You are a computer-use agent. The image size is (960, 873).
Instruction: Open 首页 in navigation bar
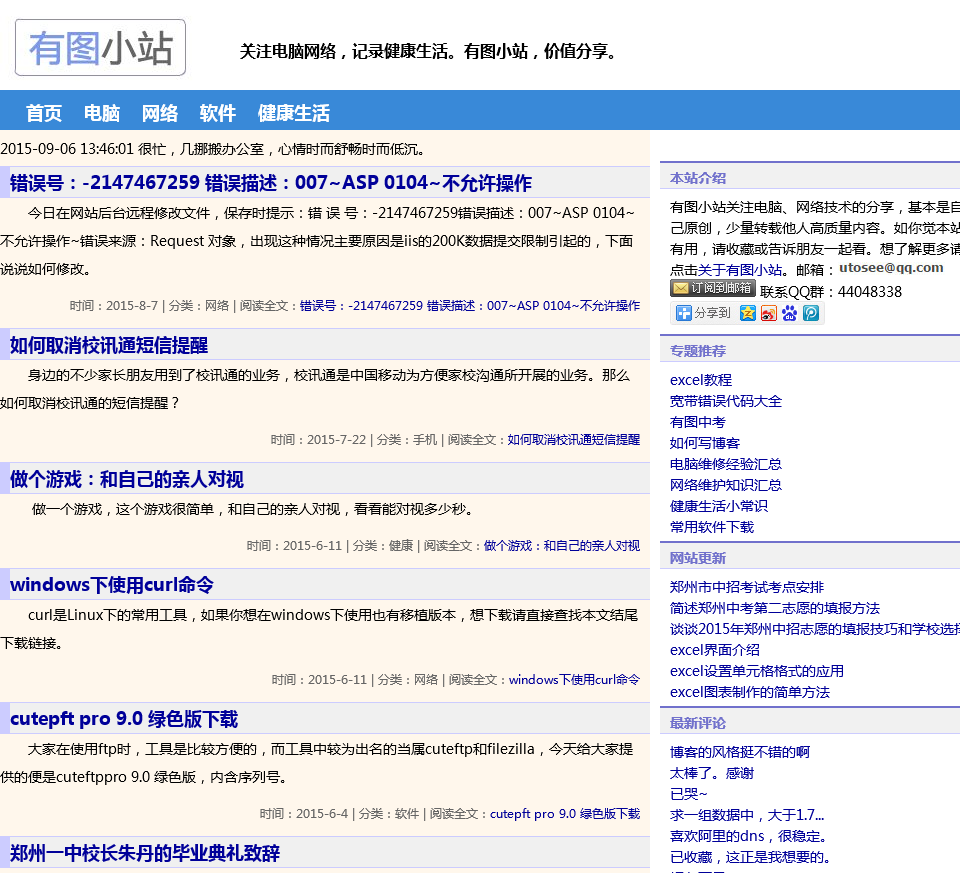(44, 113)
